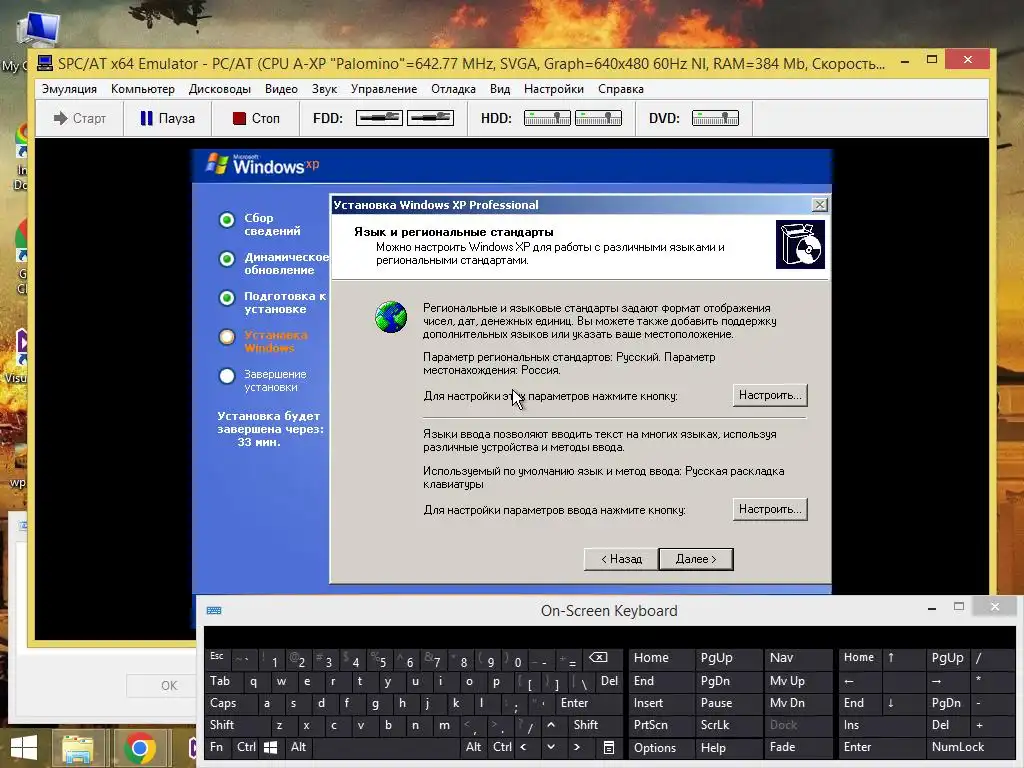
Task: Open the Компьютер menu
Action: [x=142, y=89]
